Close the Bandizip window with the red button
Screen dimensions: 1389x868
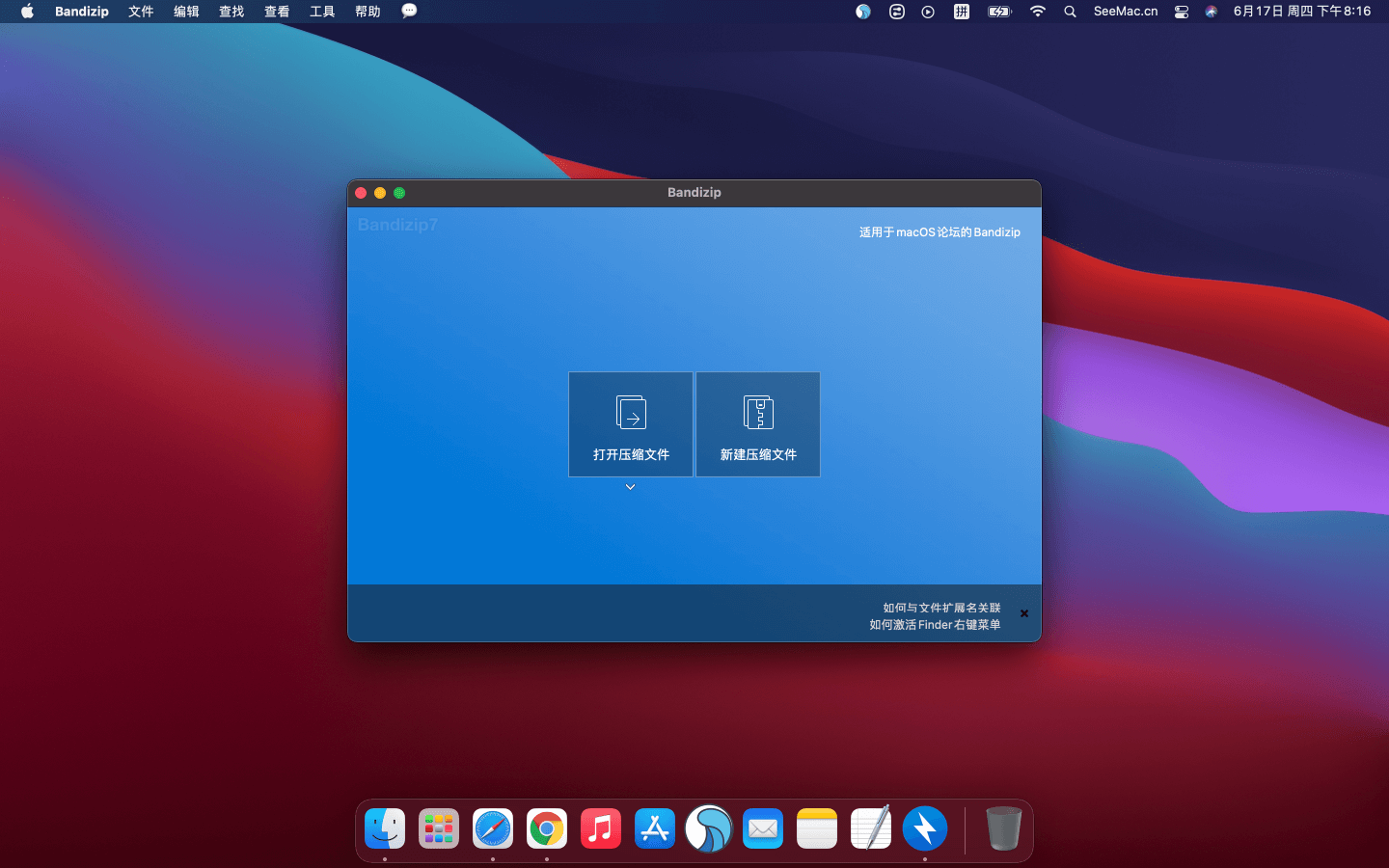point(361,193)
